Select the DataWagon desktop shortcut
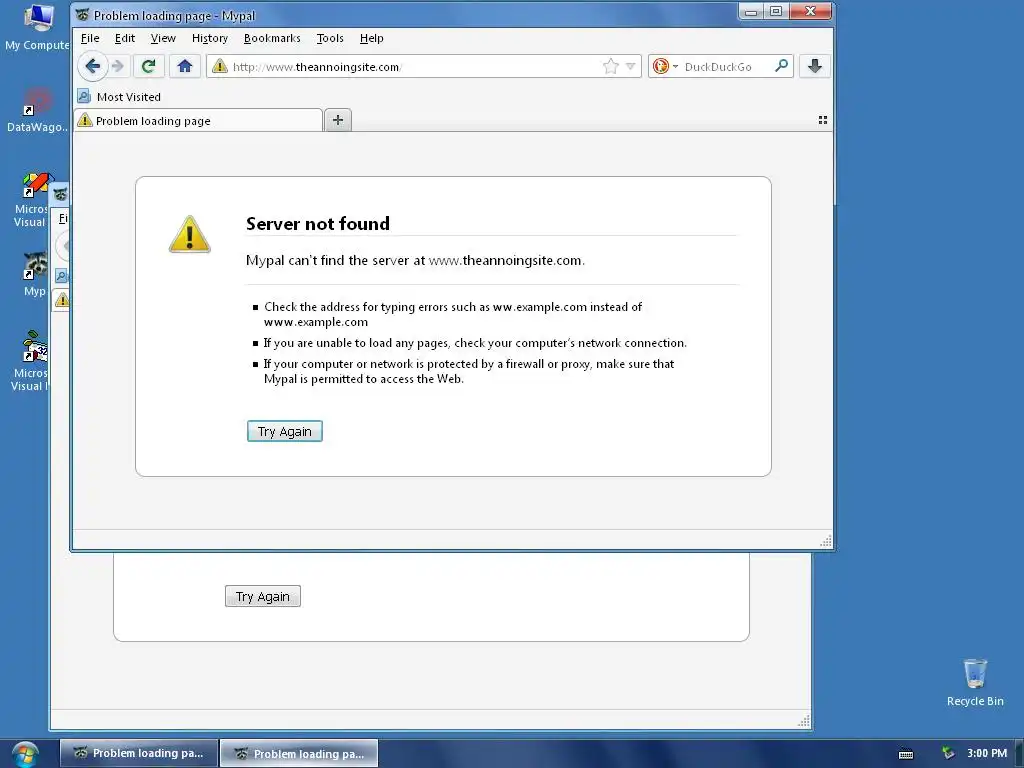 tap(37, 110)
